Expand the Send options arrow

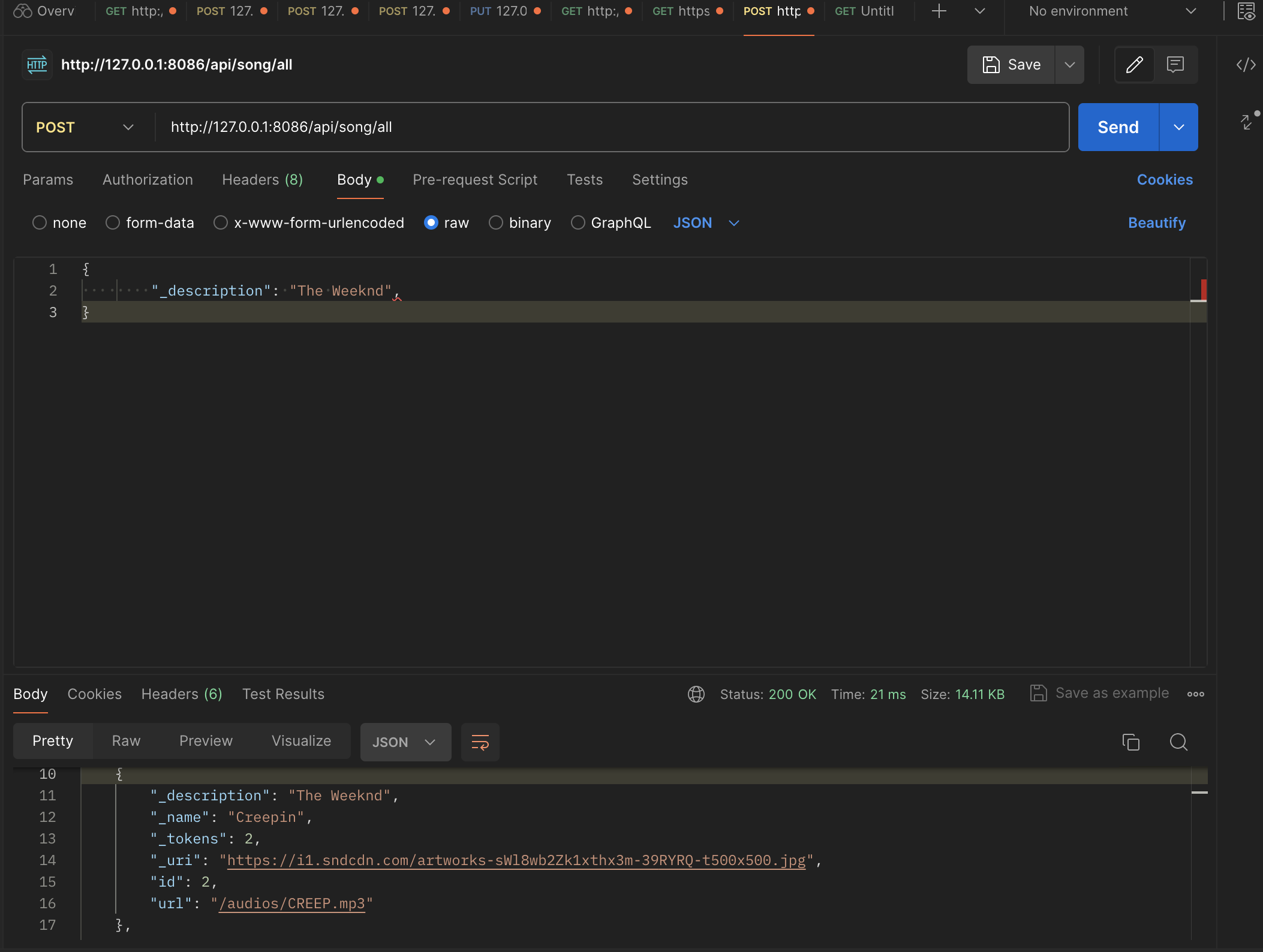(x=1178, y=127)
